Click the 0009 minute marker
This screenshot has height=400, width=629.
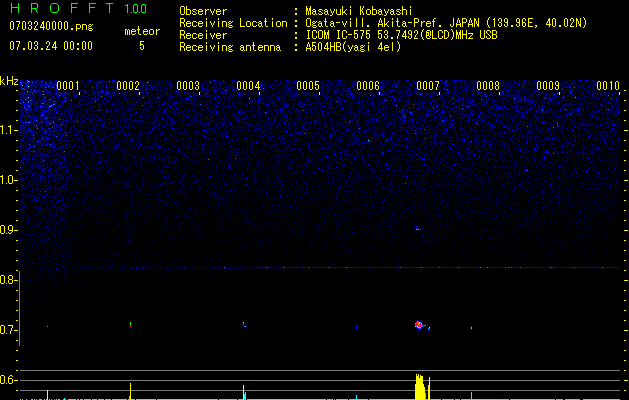(x=548, y=86)
